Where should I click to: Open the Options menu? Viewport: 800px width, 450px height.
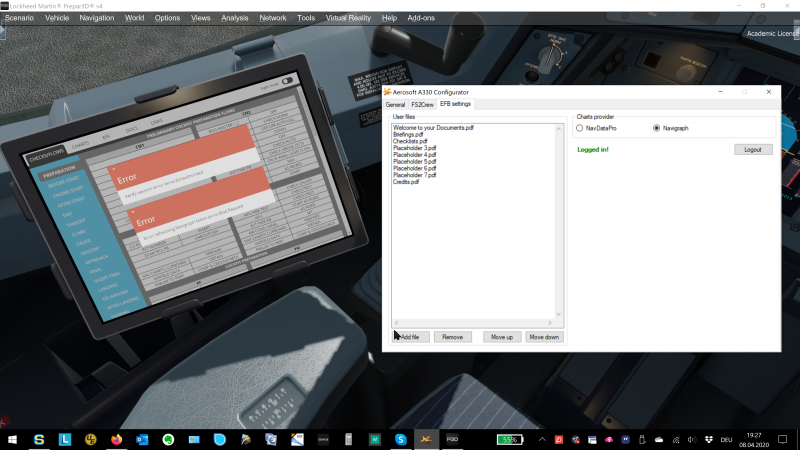[x=167, y=18]
